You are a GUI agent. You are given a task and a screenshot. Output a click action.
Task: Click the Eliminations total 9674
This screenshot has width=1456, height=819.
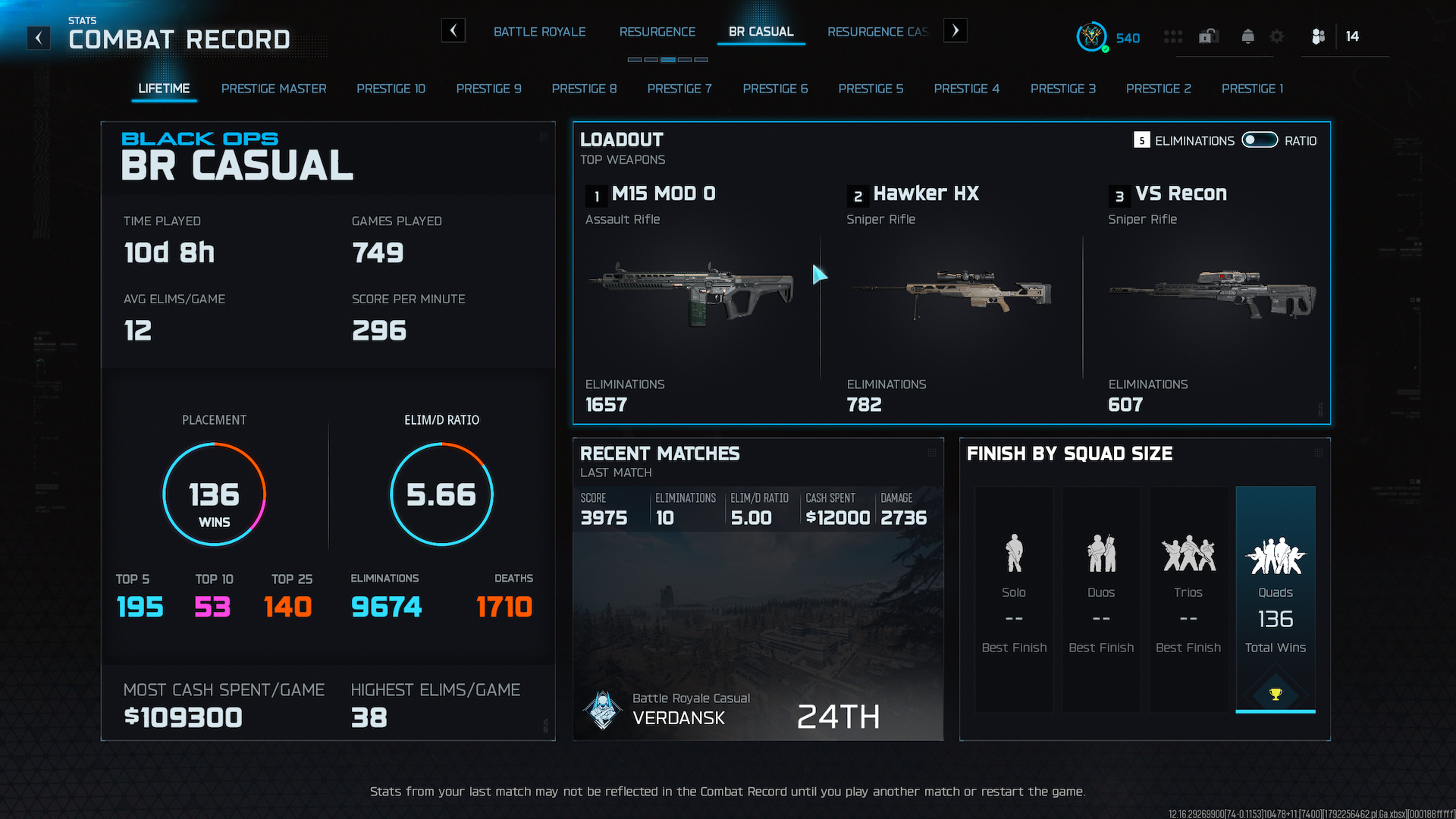click(386, 607)
